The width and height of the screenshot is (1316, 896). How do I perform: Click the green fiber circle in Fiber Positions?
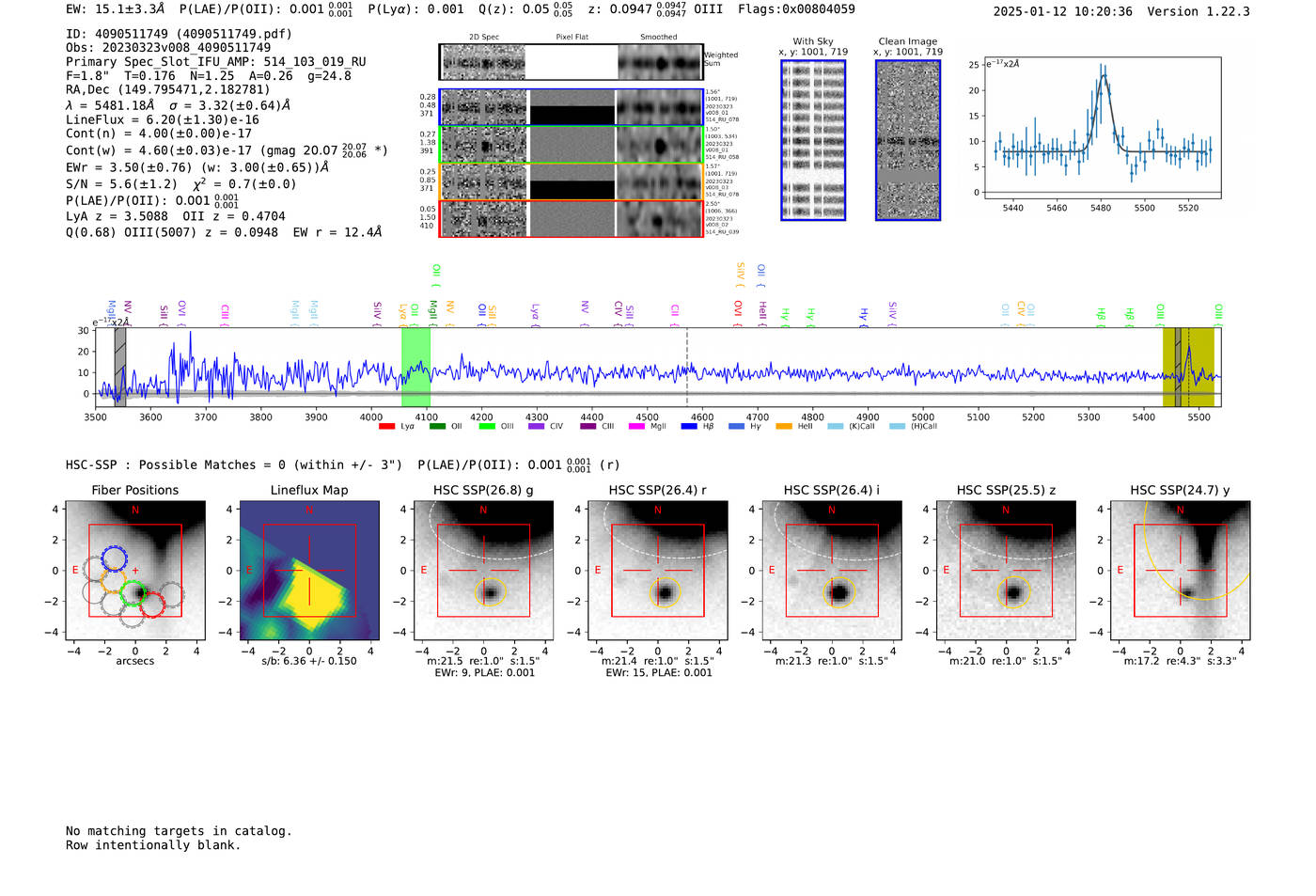[x=133, y=593]
